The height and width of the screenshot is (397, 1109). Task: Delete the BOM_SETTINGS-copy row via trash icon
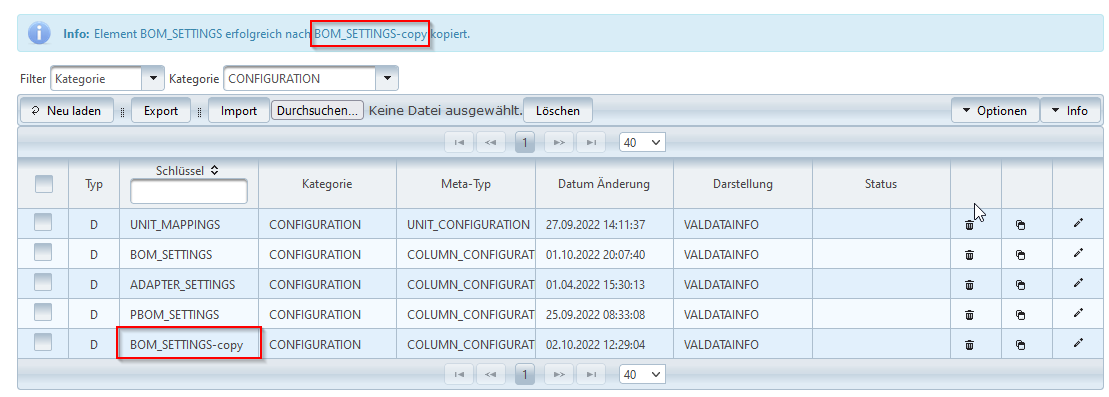pyautogui.click(x=970, y=345)
